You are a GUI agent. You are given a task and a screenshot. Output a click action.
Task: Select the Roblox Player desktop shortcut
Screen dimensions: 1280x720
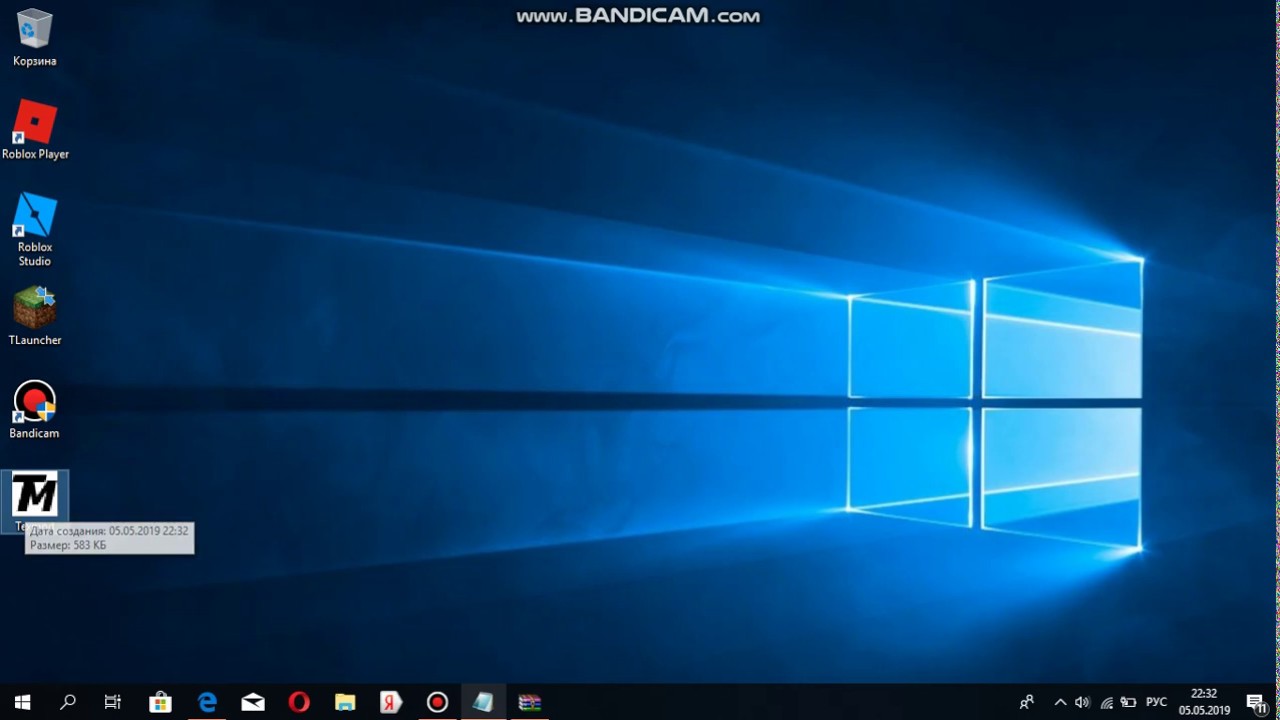tap(35, 130)
